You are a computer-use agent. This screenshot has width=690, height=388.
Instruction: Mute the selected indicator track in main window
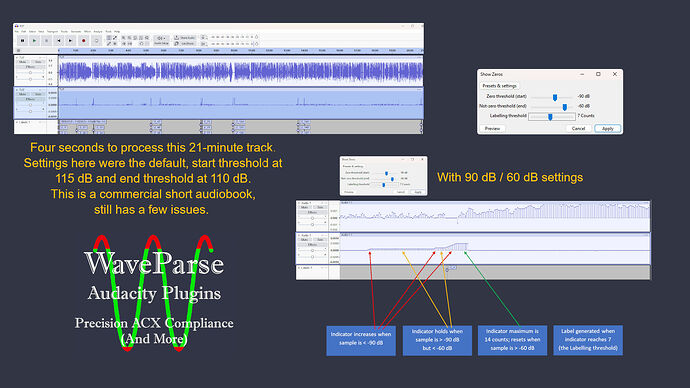[x=22, y=94]
